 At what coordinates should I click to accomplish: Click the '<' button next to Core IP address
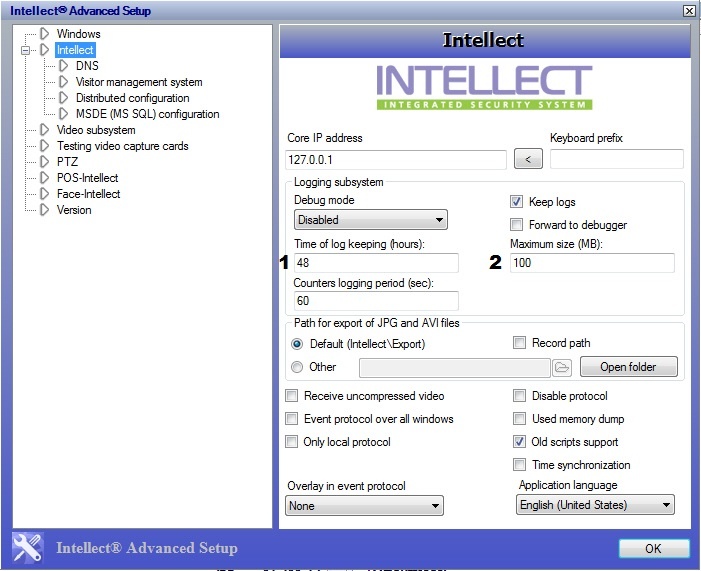(x=528, y=159)
